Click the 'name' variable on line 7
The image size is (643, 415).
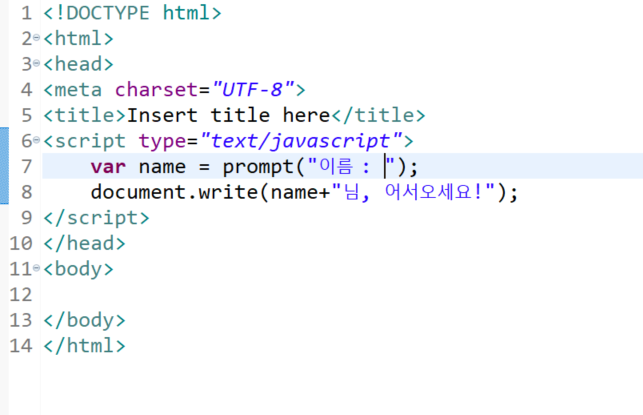pyautogui.click(x=162, y=166)
